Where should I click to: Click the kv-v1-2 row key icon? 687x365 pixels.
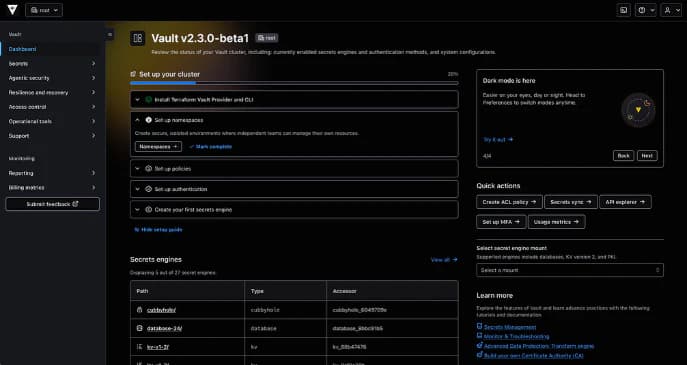(x=139, y=347)
